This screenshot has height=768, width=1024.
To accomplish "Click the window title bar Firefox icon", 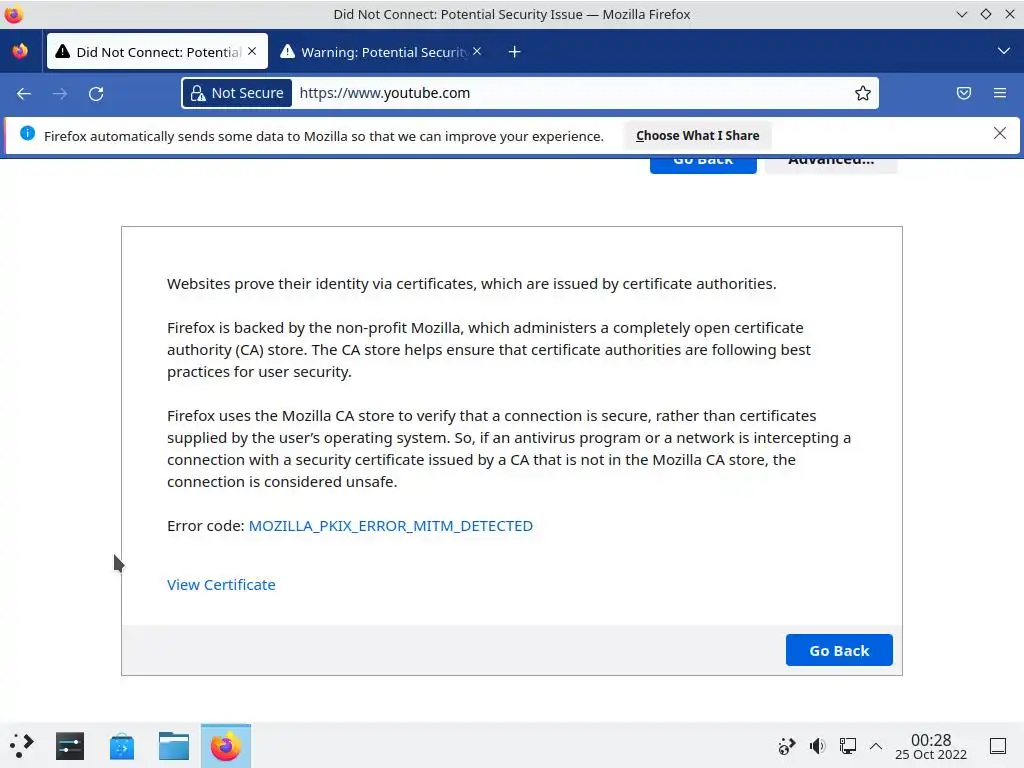I will coord(13,14).
